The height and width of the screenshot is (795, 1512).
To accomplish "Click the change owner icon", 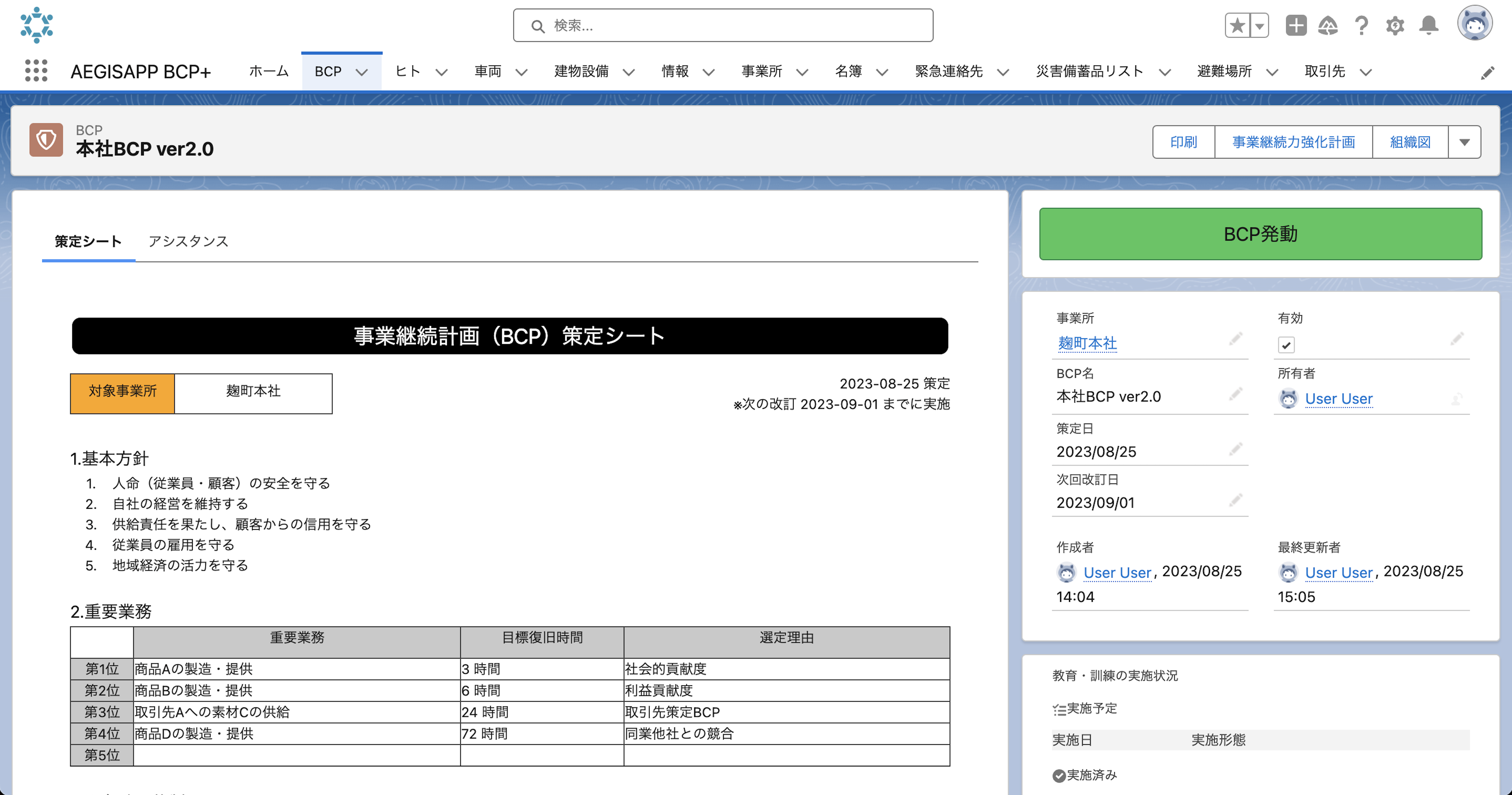I will click(1457, 399).
